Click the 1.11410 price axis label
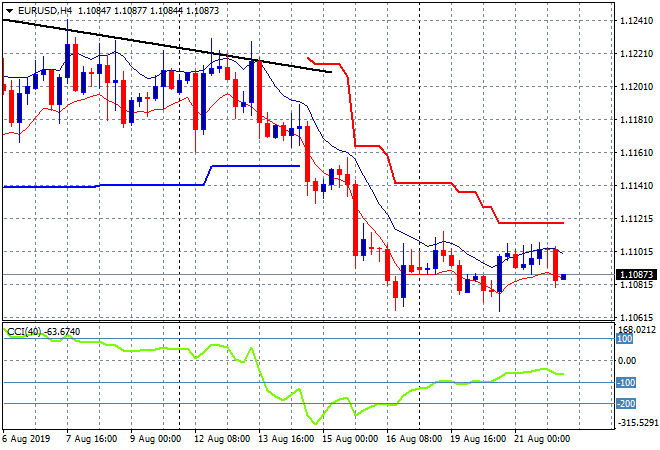 coord(637,185)
